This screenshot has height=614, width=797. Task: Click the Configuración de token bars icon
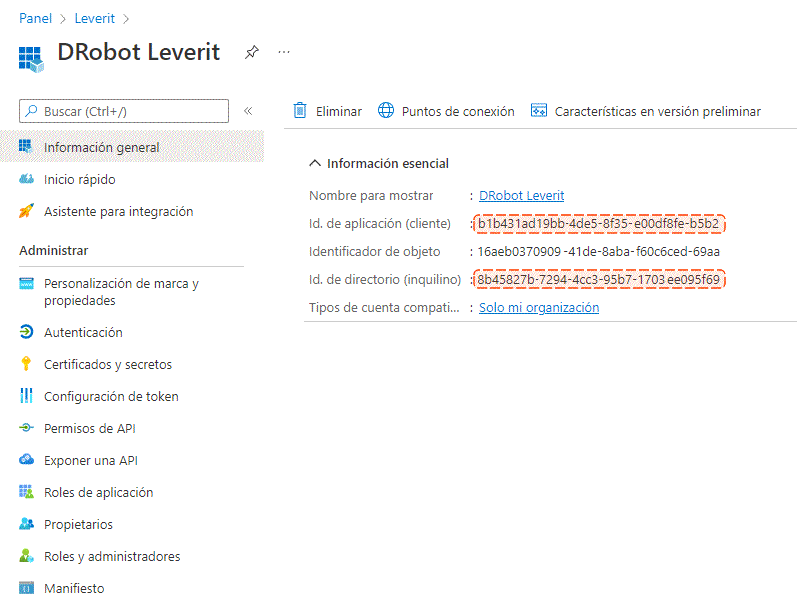click(26, 395)
